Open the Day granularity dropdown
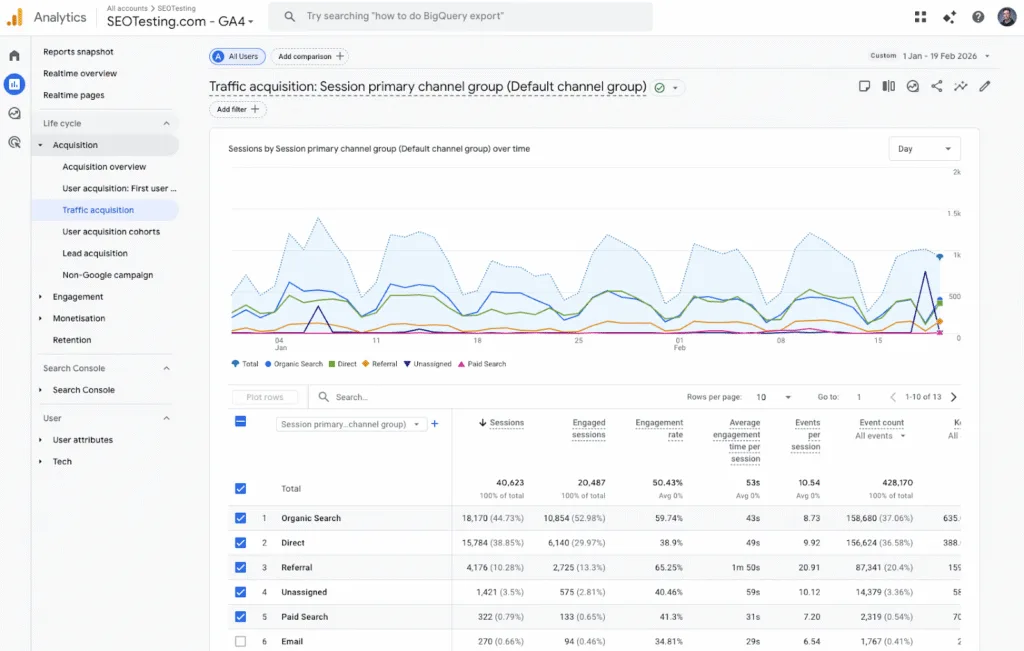 tap(923, 148)
